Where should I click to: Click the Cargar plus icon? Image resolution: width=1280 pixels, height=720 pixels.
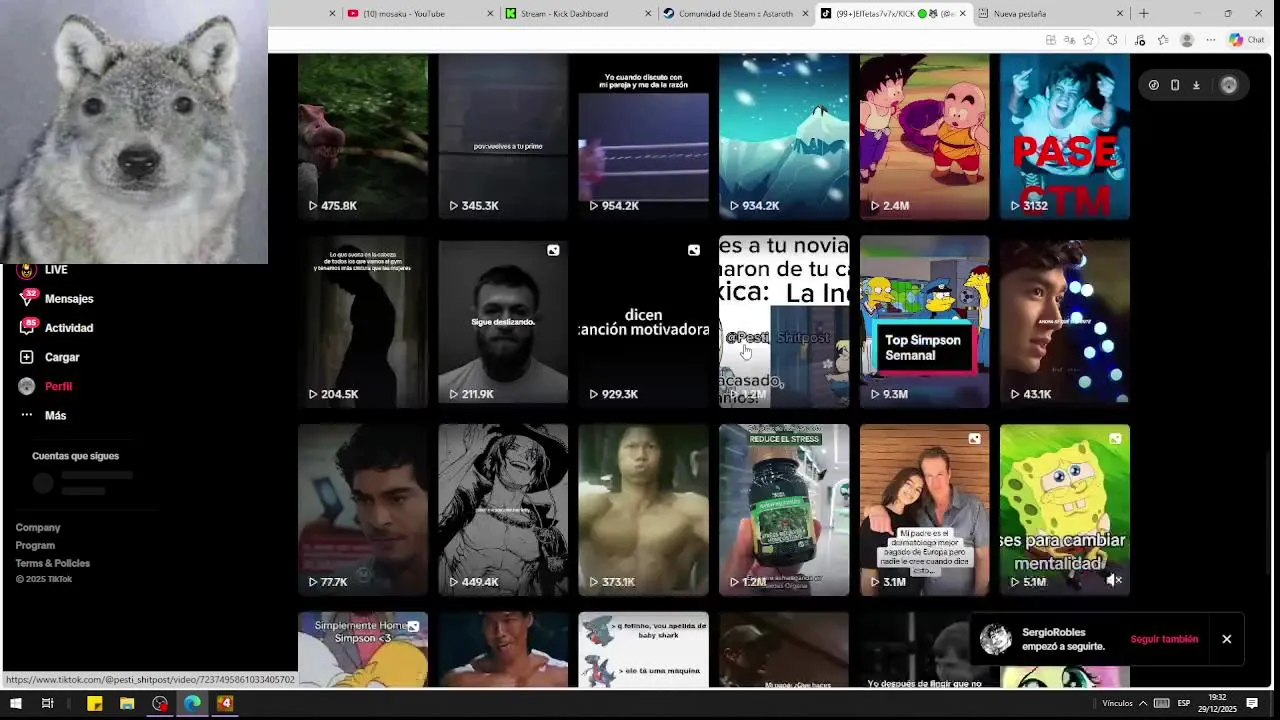[x=27, y=357]
